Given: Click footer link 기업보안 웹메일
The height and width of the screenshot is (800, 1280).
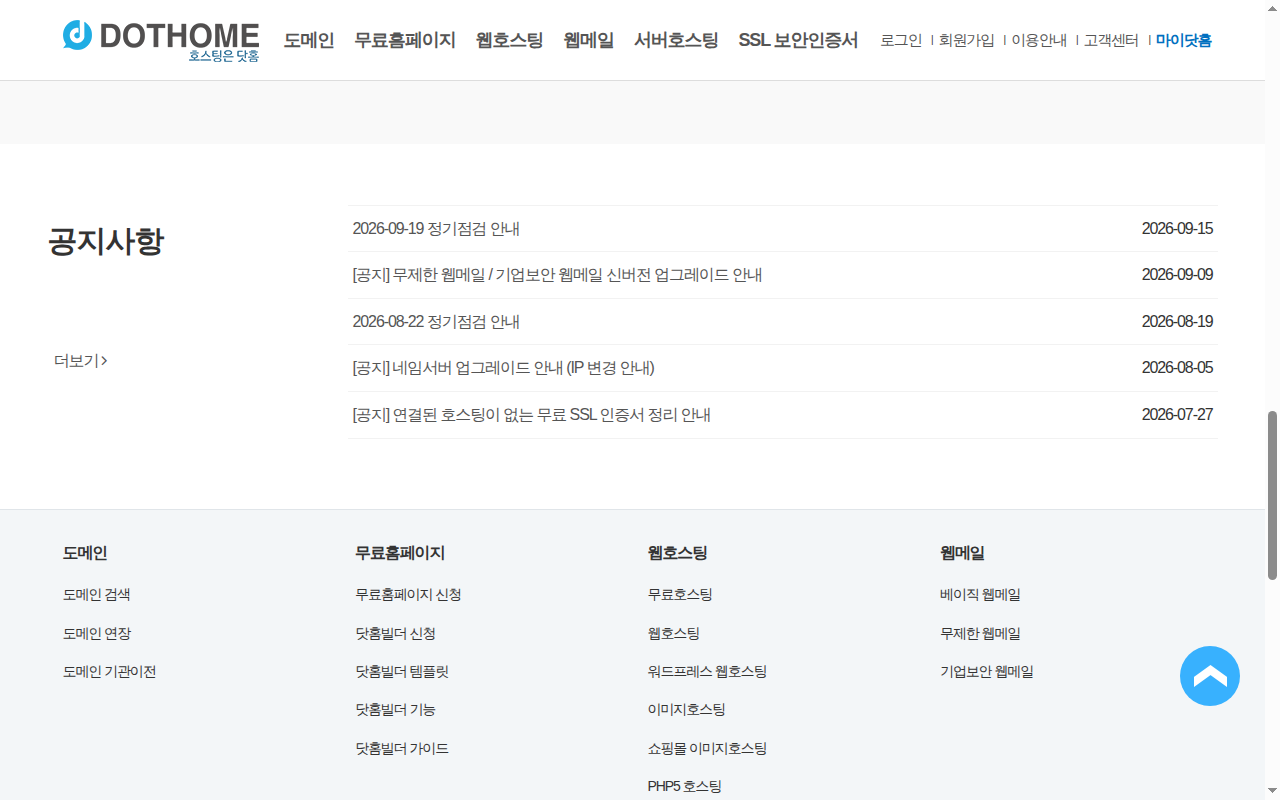Looking at the screenshot, I should (987, 672).
